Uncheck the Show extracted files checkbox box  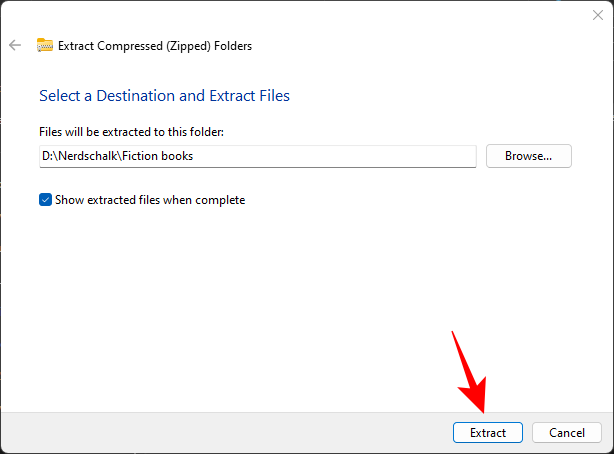coord(45,200)
